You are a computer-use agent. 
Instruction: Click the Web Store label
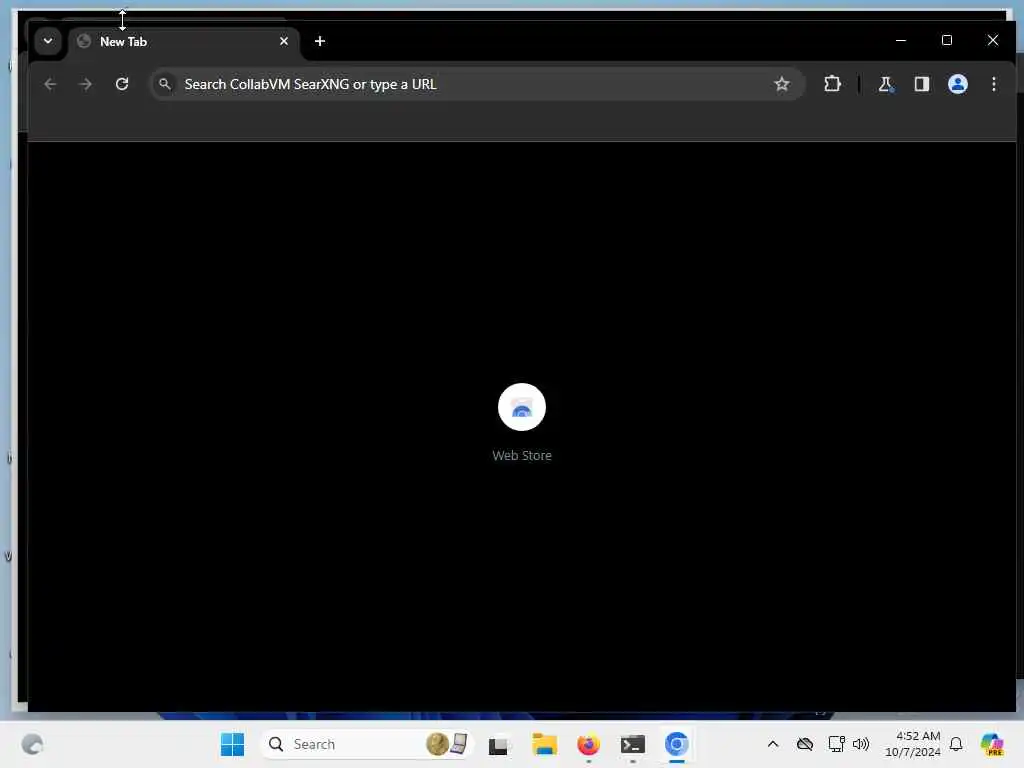522,456
